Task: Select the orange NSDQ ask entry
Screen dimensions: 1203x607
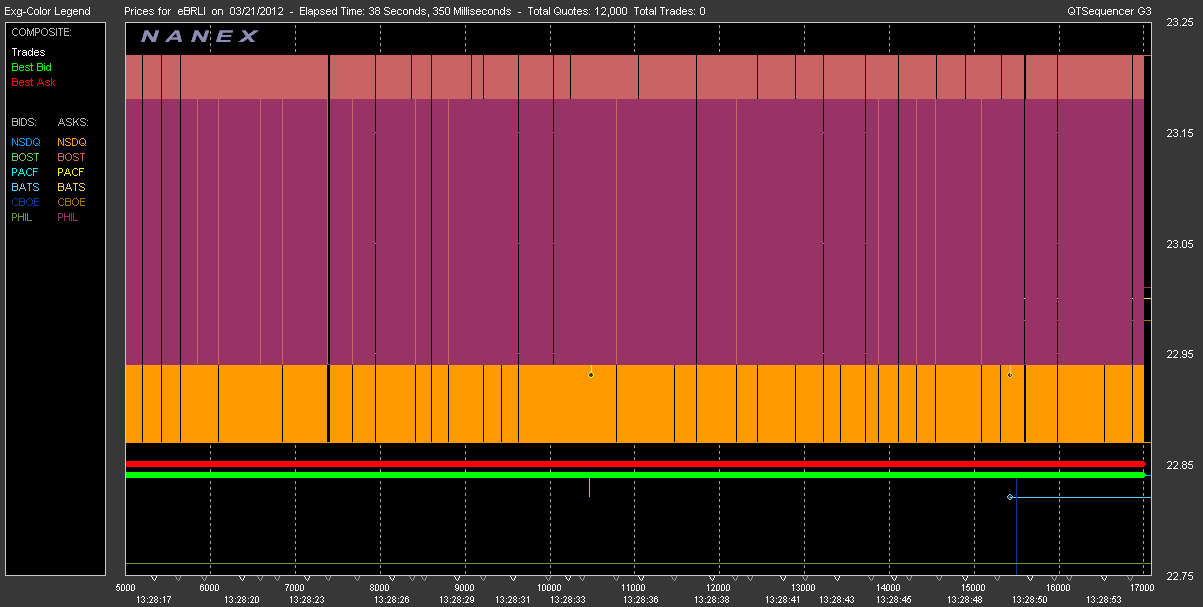Action: [72, 142]
